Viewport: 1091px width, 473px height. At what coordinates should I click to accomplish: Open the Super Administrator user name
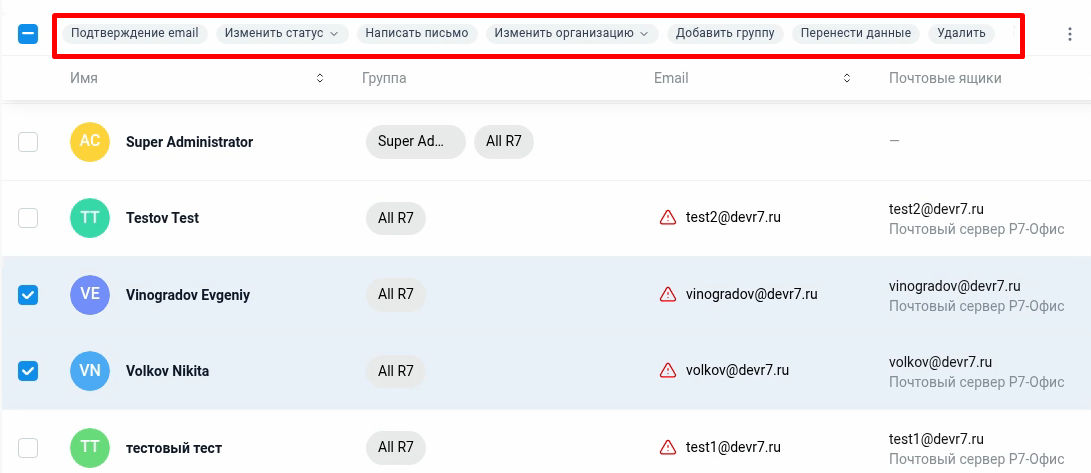pos(189,142)
